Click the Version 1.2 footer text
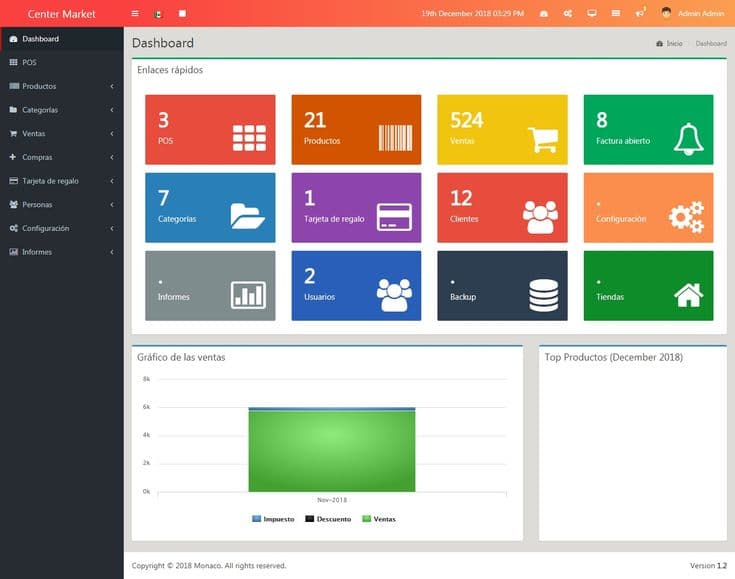 click(x=708, y=565)
